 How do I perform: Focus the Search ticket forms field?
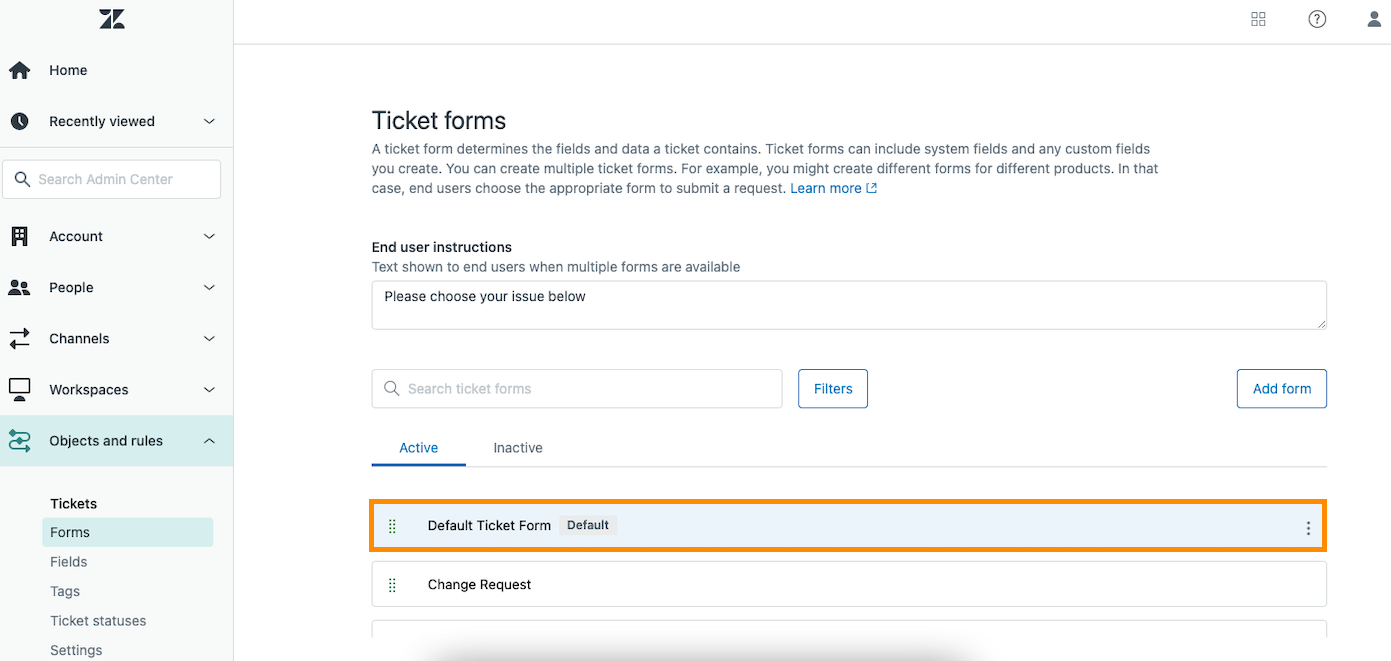pyautogui.click(x=577, y=389)
